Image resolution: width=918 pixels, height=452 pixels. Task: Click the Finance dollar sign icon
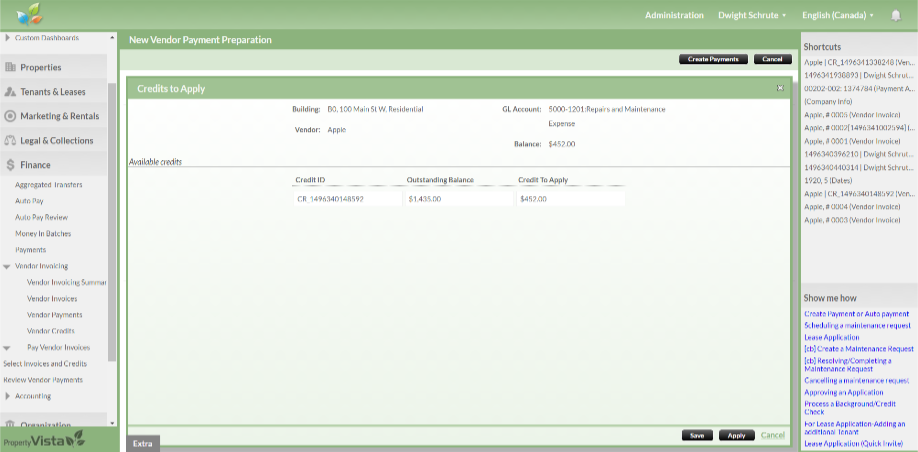point(11,165)
